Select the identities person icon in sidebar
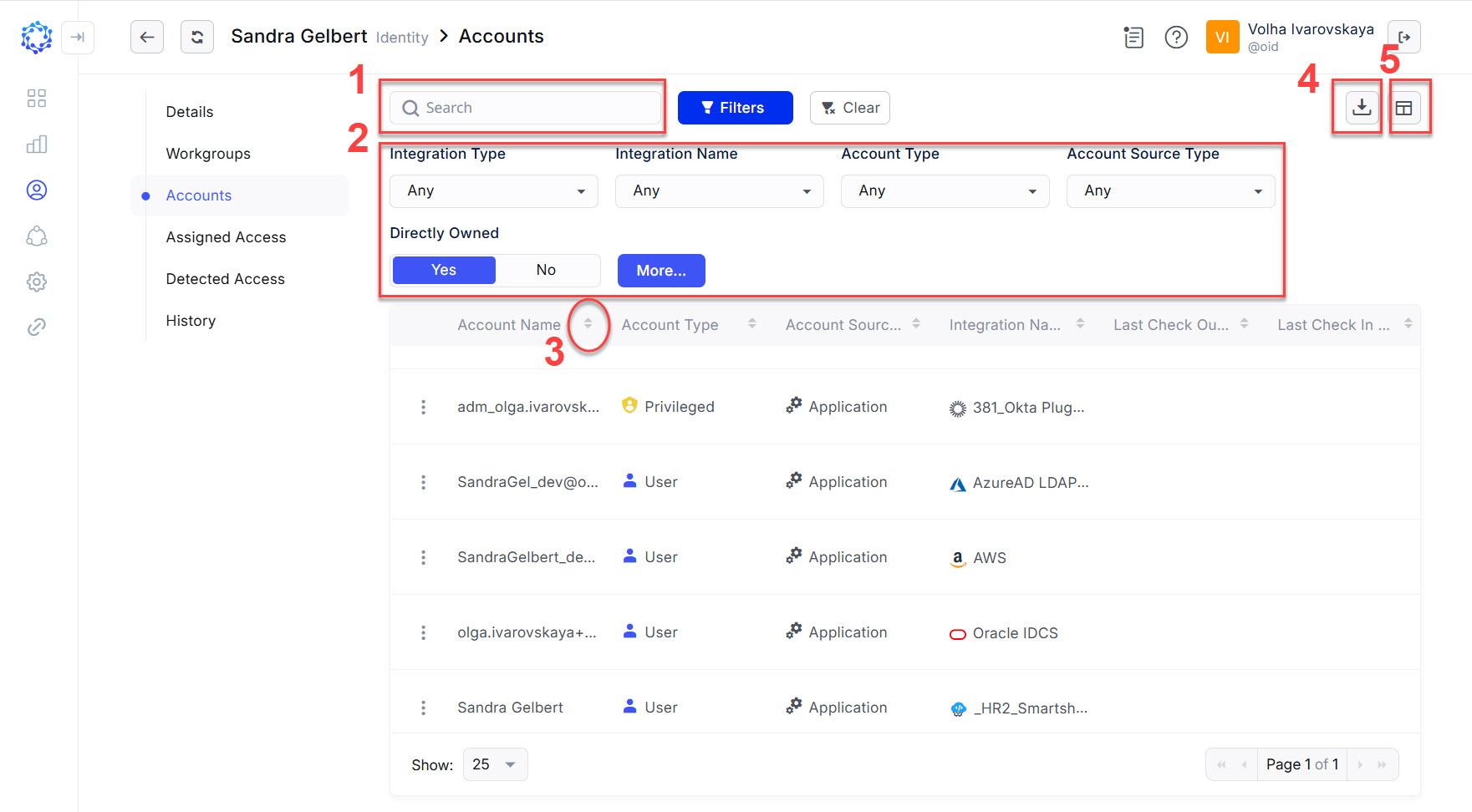This screenshot has height=812, width=1472. coord(36,190)
